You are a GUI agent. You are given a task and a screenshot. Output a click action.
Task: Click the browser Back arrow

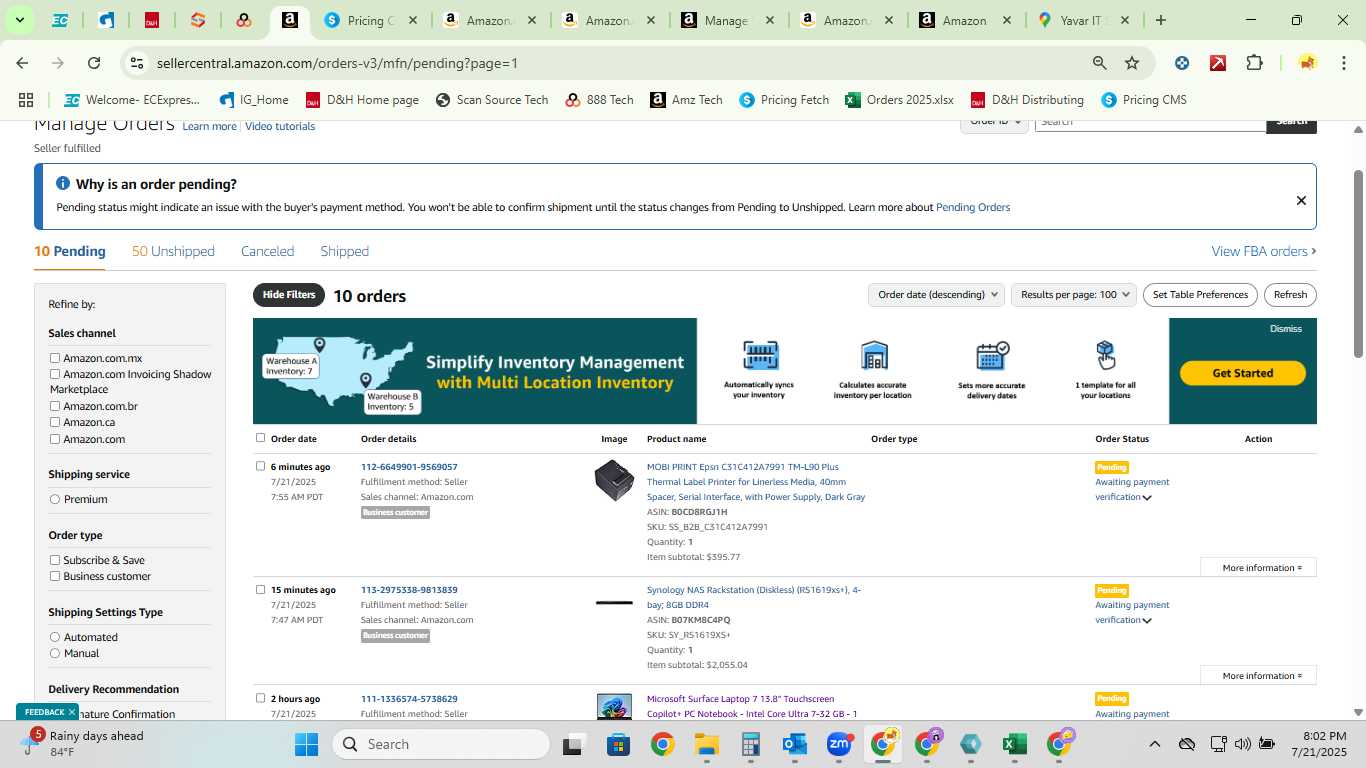(22, 63)
